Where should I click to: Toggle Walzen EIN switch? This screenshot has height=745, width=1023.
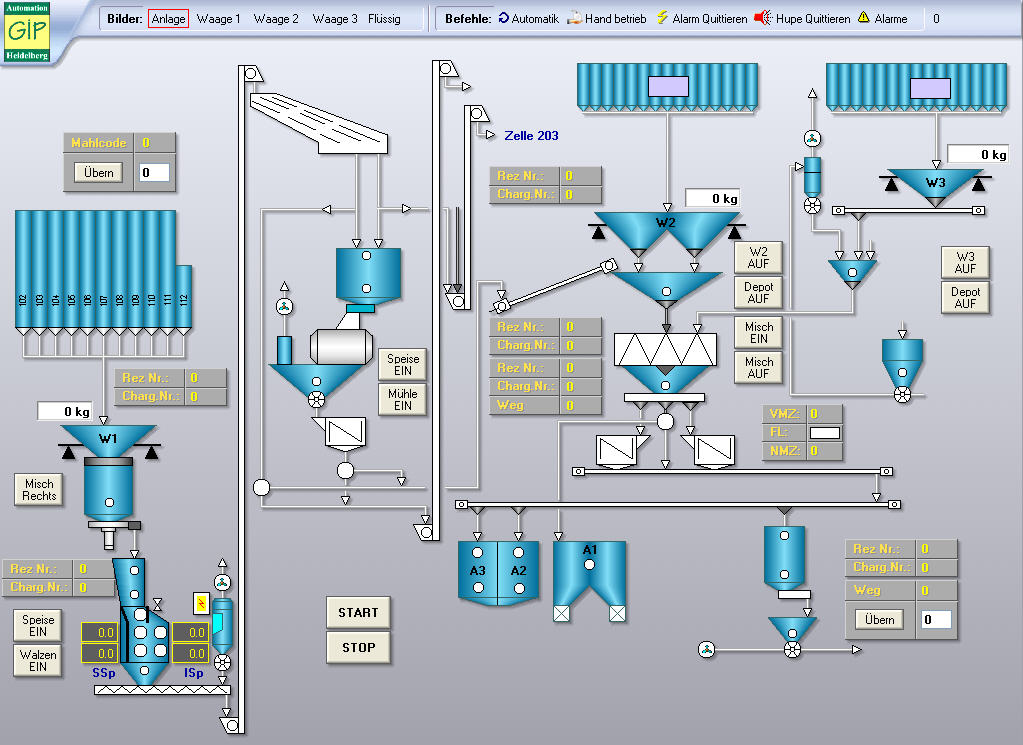pyautogui.click(x=38, y=661)
